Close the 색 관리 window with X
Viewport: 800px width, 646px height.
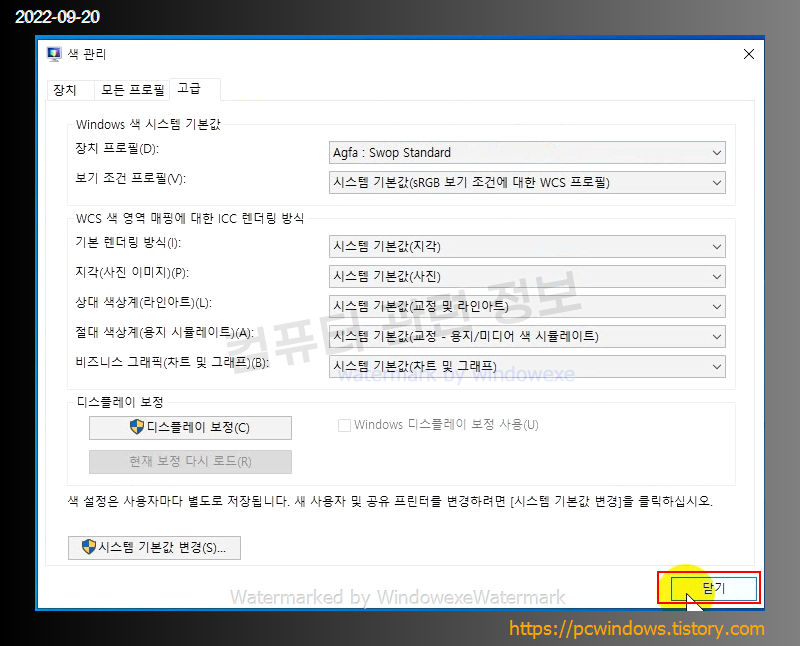click(x=748, y=54)
